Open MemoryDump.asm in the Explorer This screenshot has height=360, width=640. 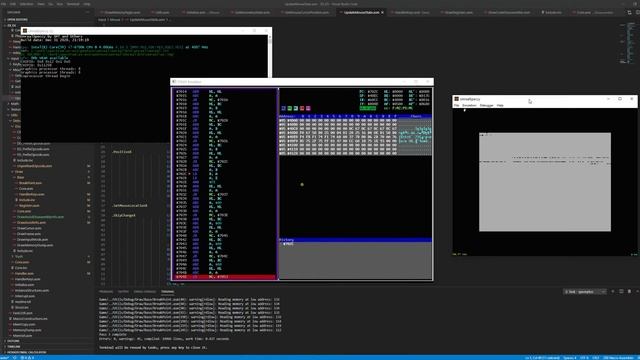pos(27,330)
